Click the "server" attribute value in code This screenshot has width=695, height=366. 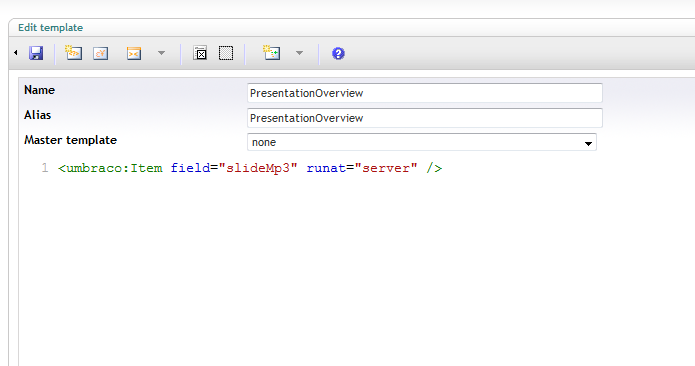click(386, 168)
